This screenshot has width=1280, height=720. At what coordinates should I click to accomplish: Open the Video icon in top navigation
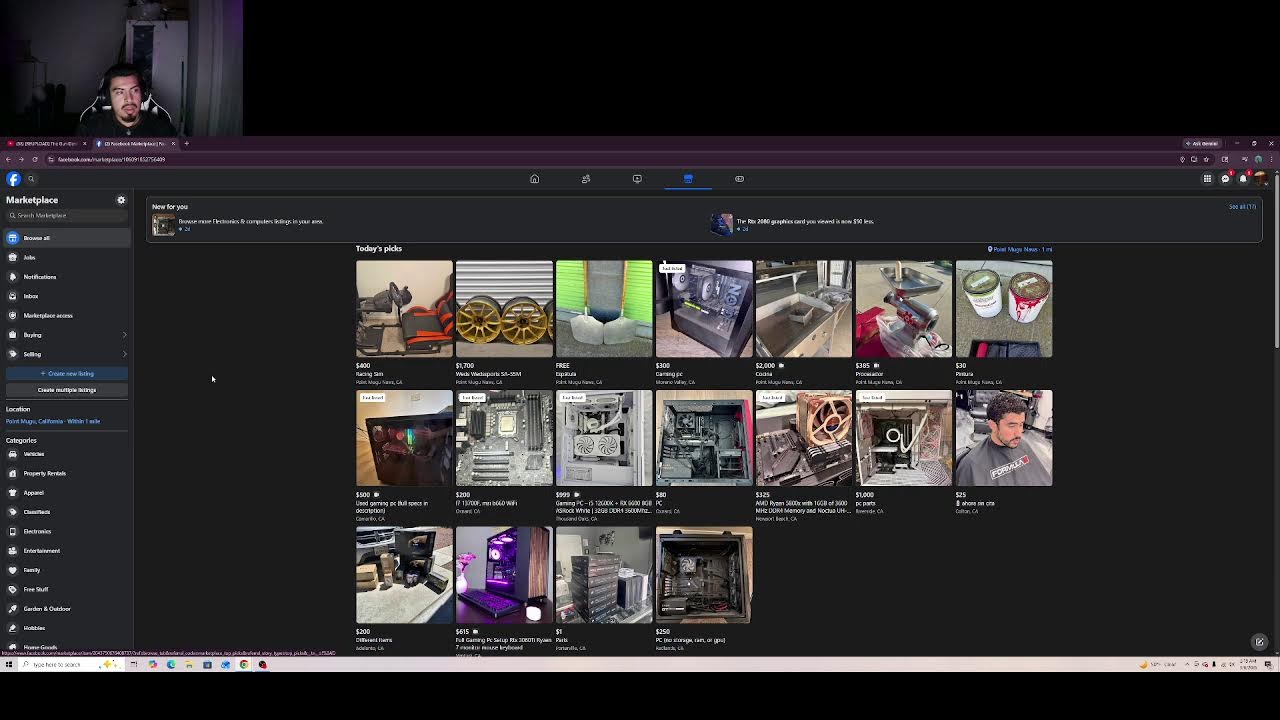pos(637,179)
